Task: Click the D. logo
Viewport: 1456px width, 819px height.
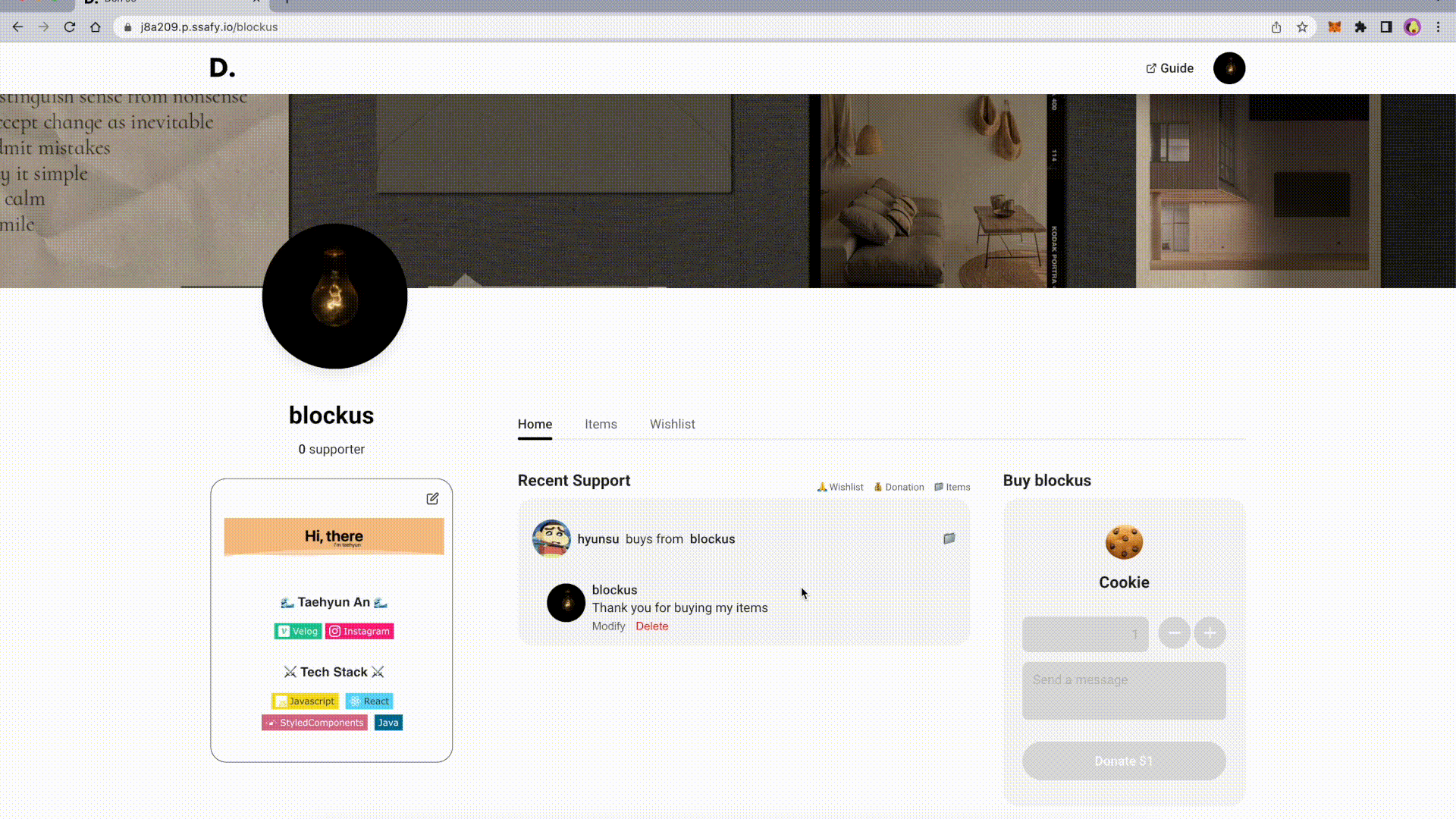Action: (x=222, y=68)
